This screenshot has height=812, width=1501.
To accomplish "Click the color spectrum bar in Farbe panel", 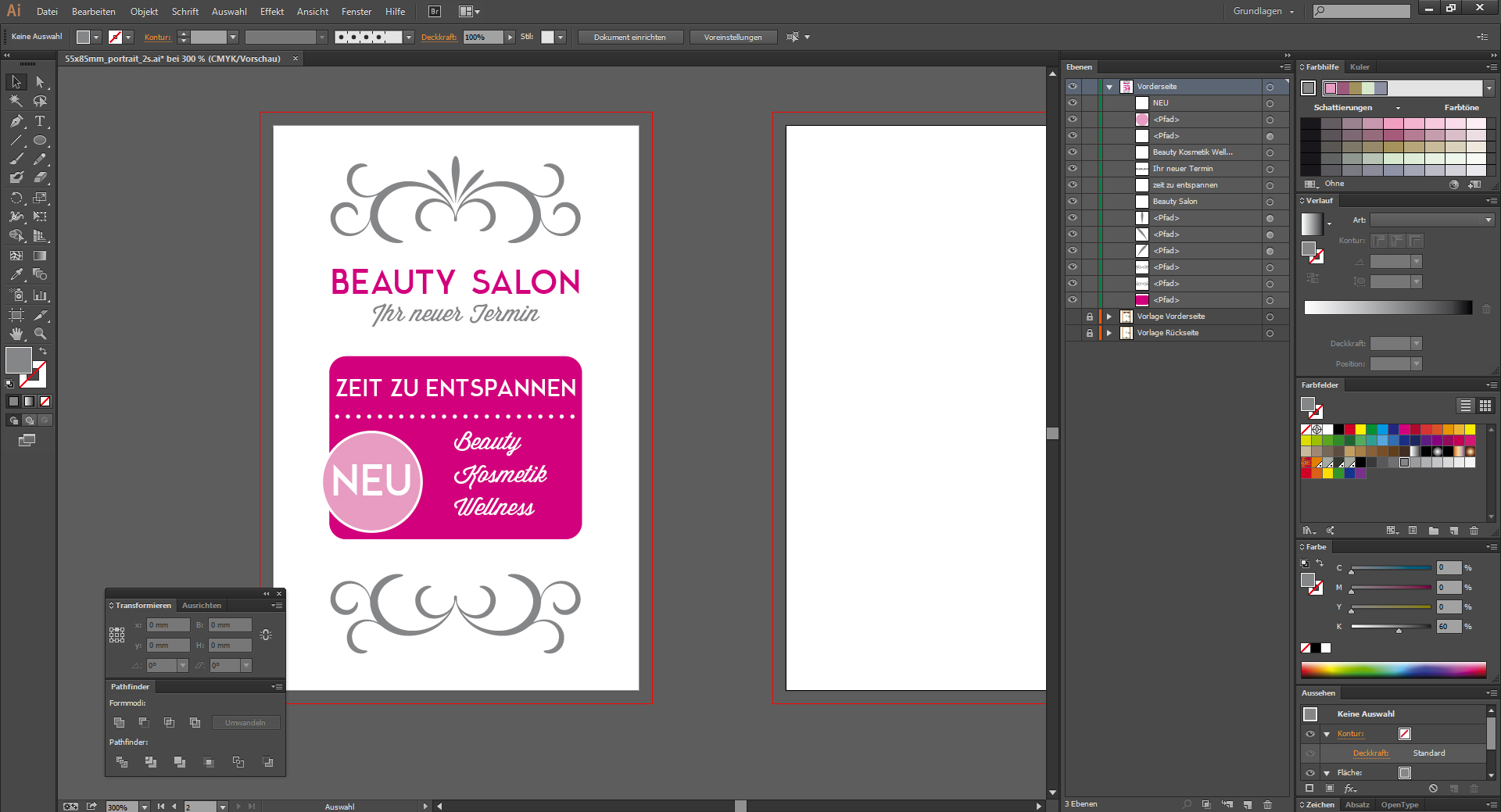I will point(1393,670).
